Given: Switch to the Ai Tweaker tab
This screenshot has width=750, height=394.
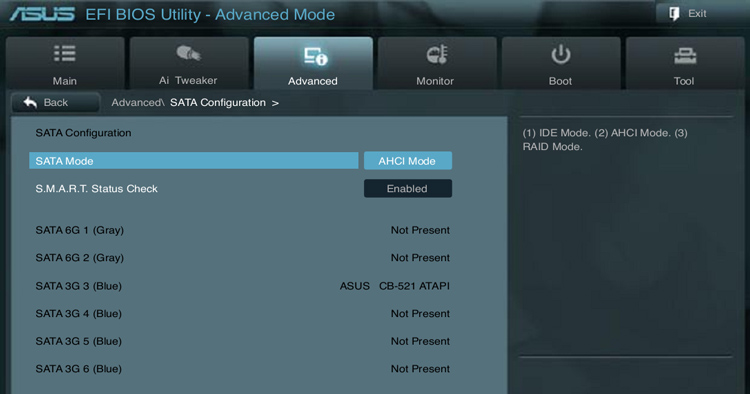Looking at the screenshot, I should point(189,63).
